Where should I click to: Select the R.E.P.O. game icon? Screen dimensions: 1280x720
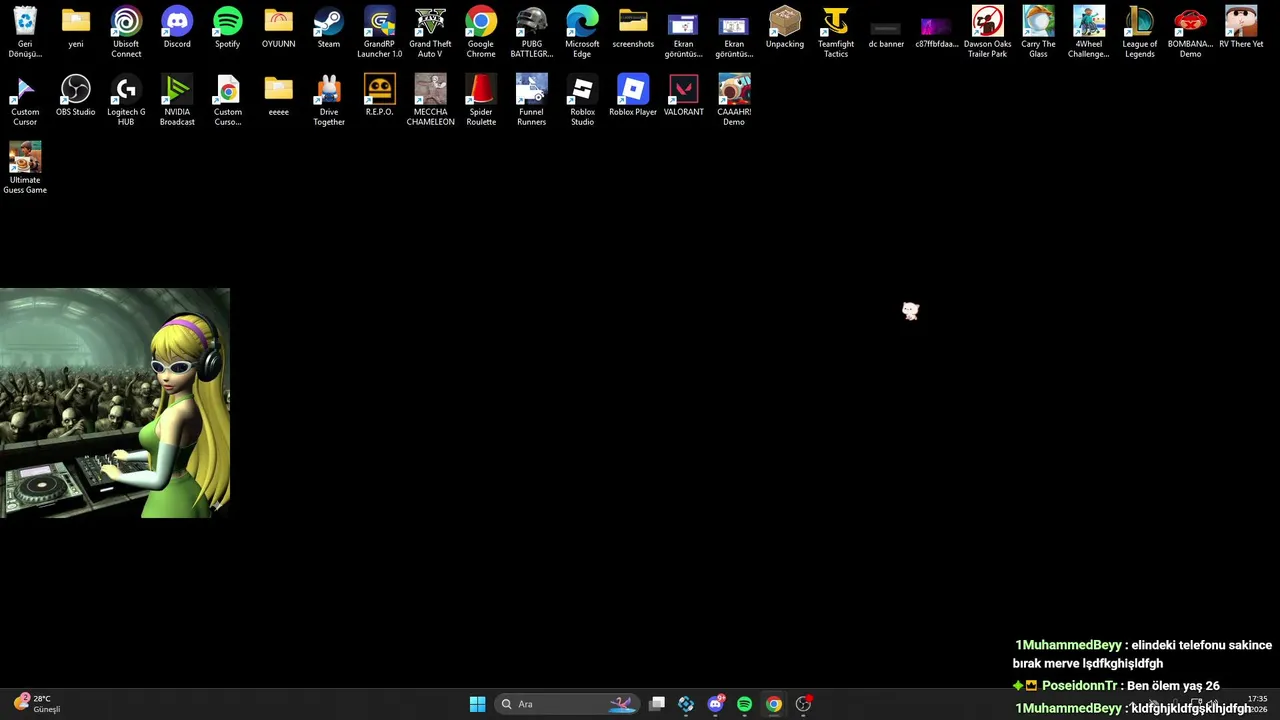tap(379, 95)
